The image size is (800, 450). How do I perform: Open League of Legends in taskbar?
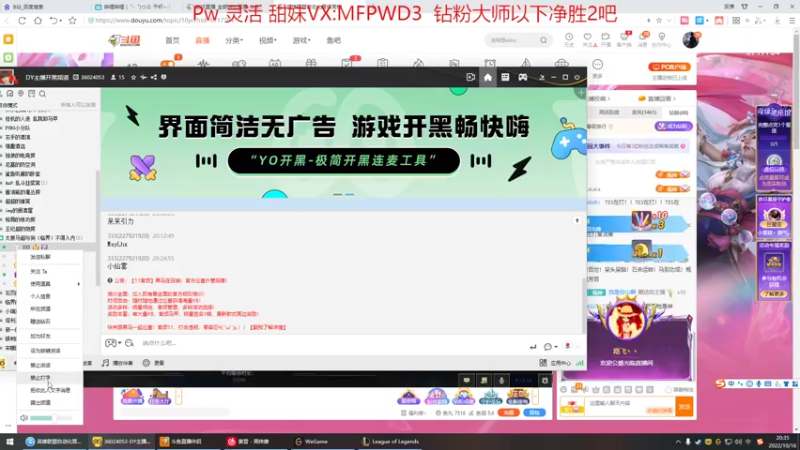tap(390, 441)
